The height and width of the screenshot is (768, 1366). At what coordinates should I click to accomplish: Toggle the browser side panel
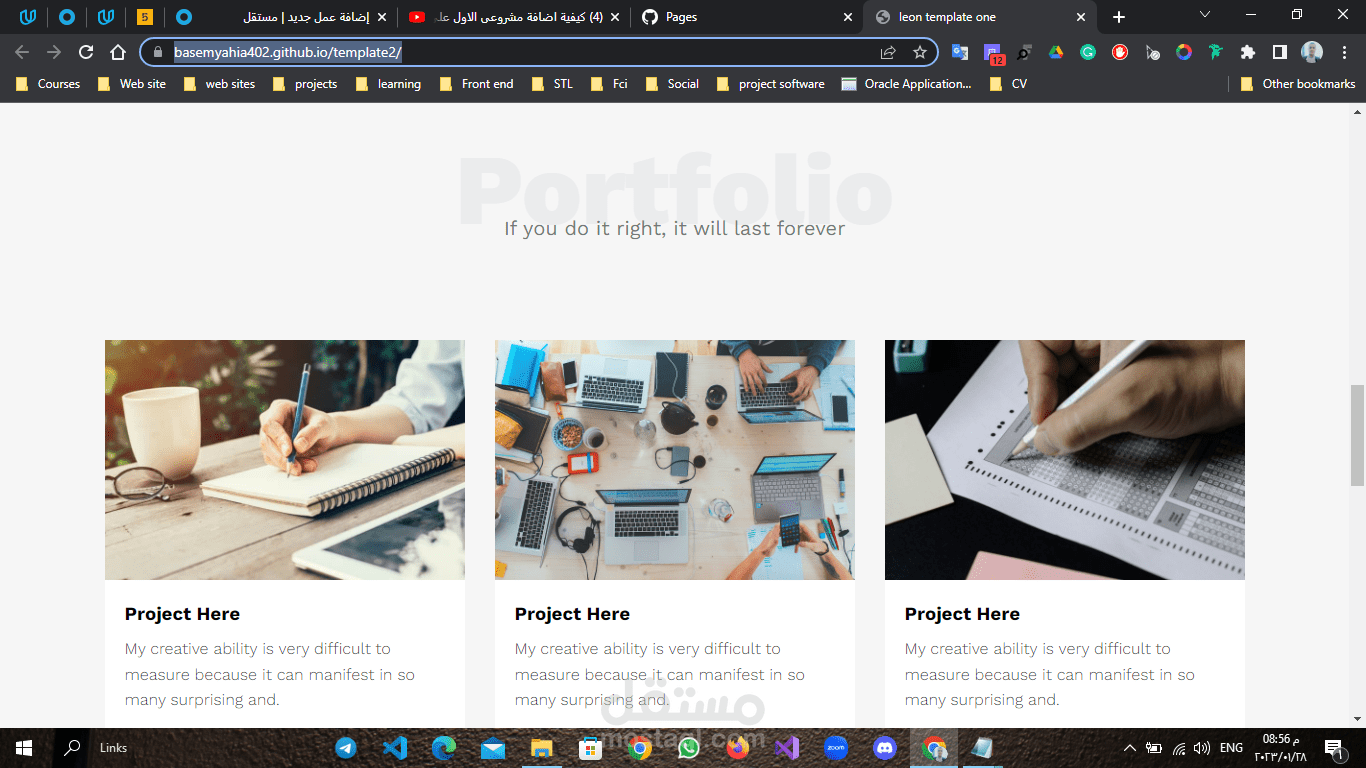pyautogui.click(x=1280, y=52)
